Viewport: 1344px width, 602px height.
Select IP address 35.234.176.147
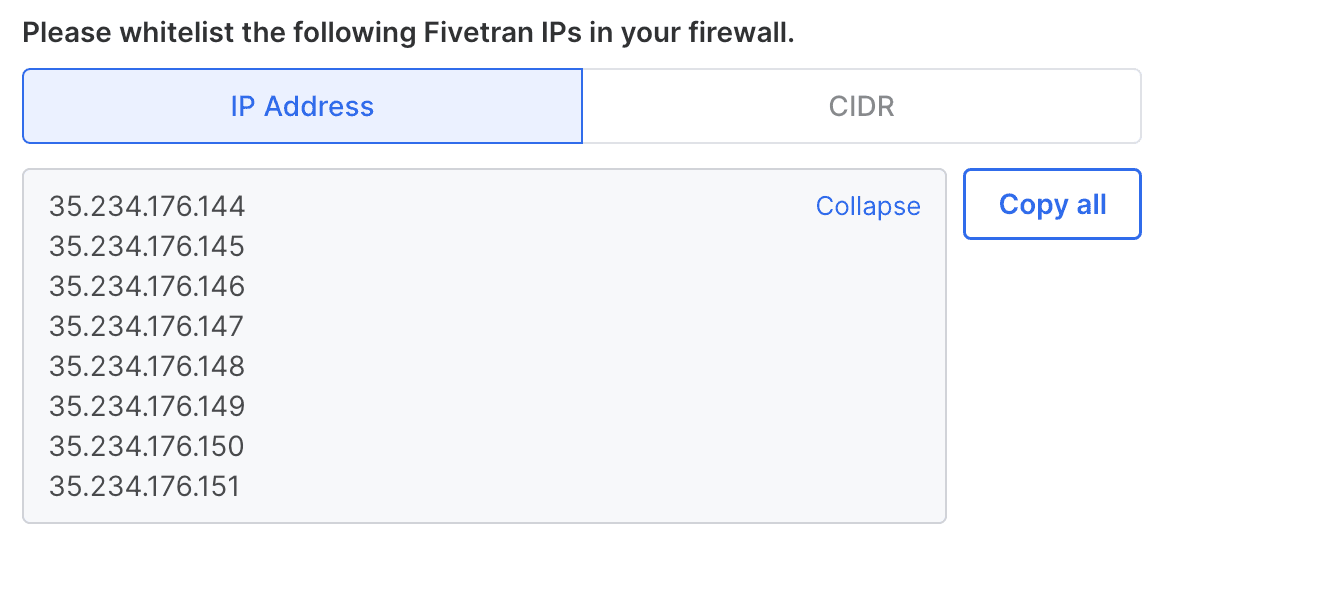[x=146, y=326]
